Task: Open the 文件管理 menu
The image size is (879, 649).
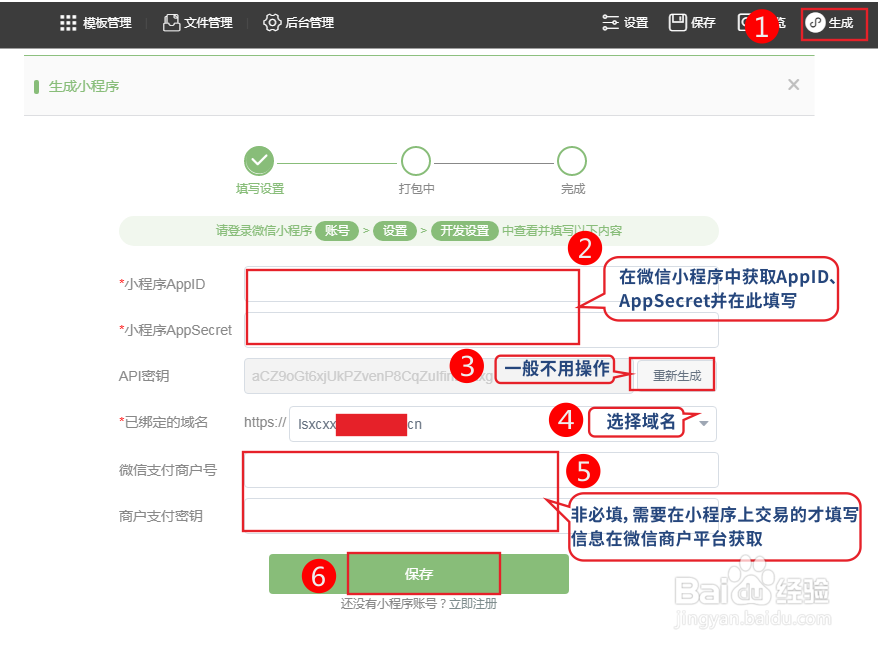Action: pyautogui.click(x=197, y=23)
